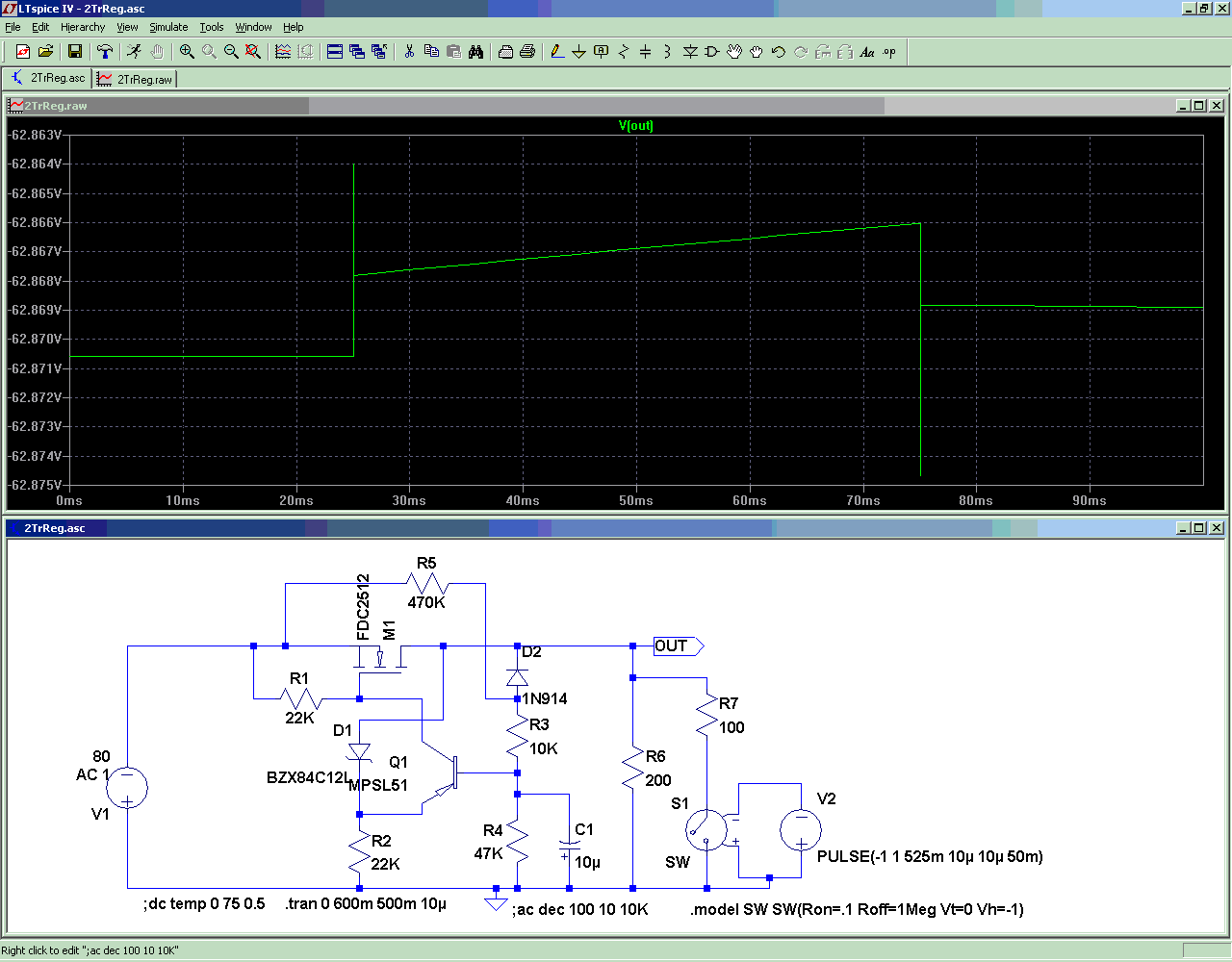
Task: Select the Cut scissors tool
Action: (409, 52)
